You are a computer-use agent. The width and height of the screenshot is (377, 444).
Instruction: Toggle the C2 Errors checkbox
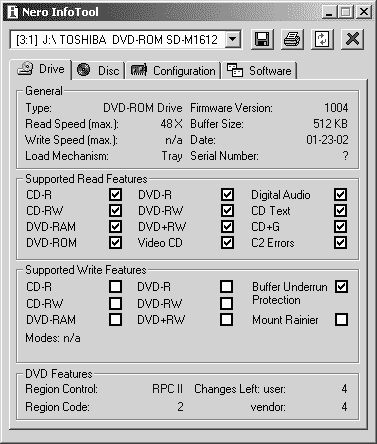(x=340, y=243)
